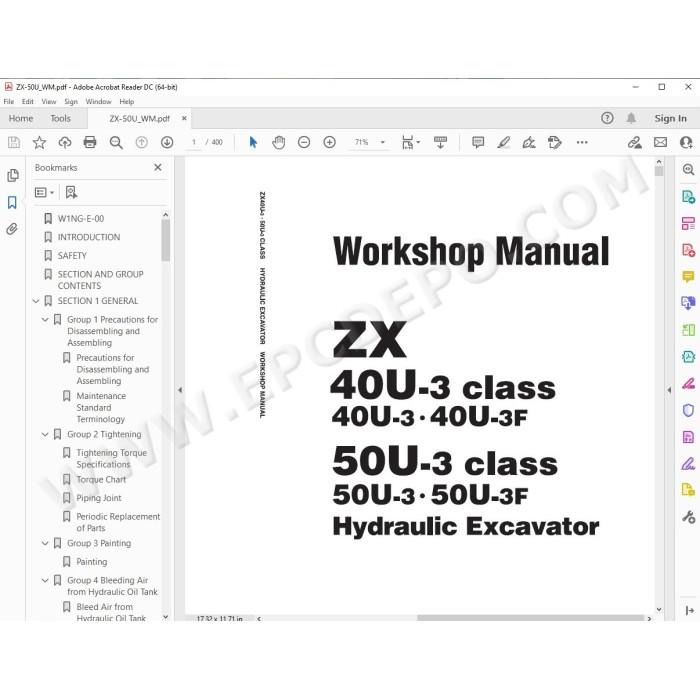Switch to the Tools tab
The height and width of the screenshot is (700, 700).
(x=60, y=118)
